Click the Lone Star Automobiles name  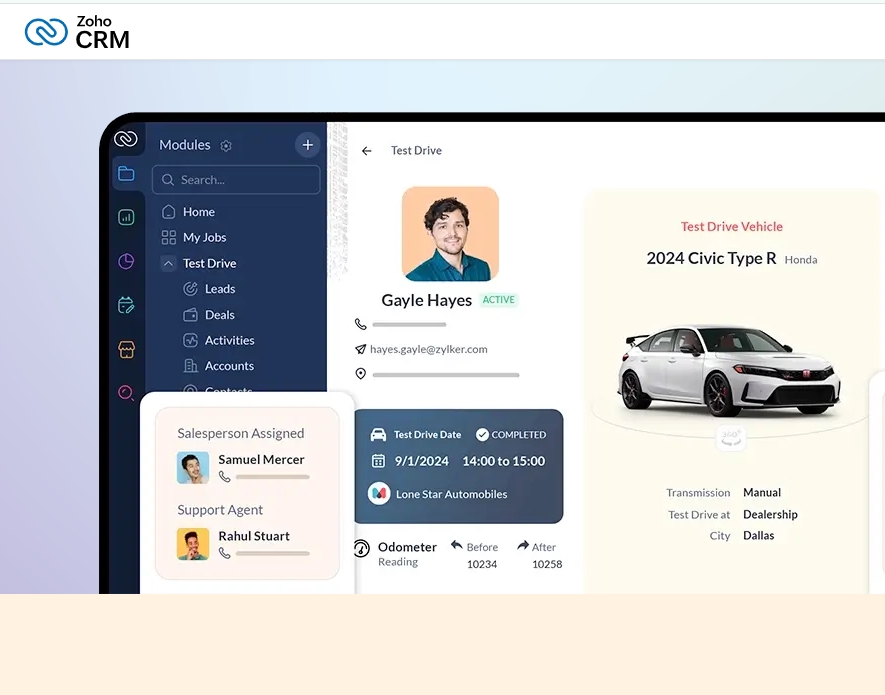click(x=452, y=494)
